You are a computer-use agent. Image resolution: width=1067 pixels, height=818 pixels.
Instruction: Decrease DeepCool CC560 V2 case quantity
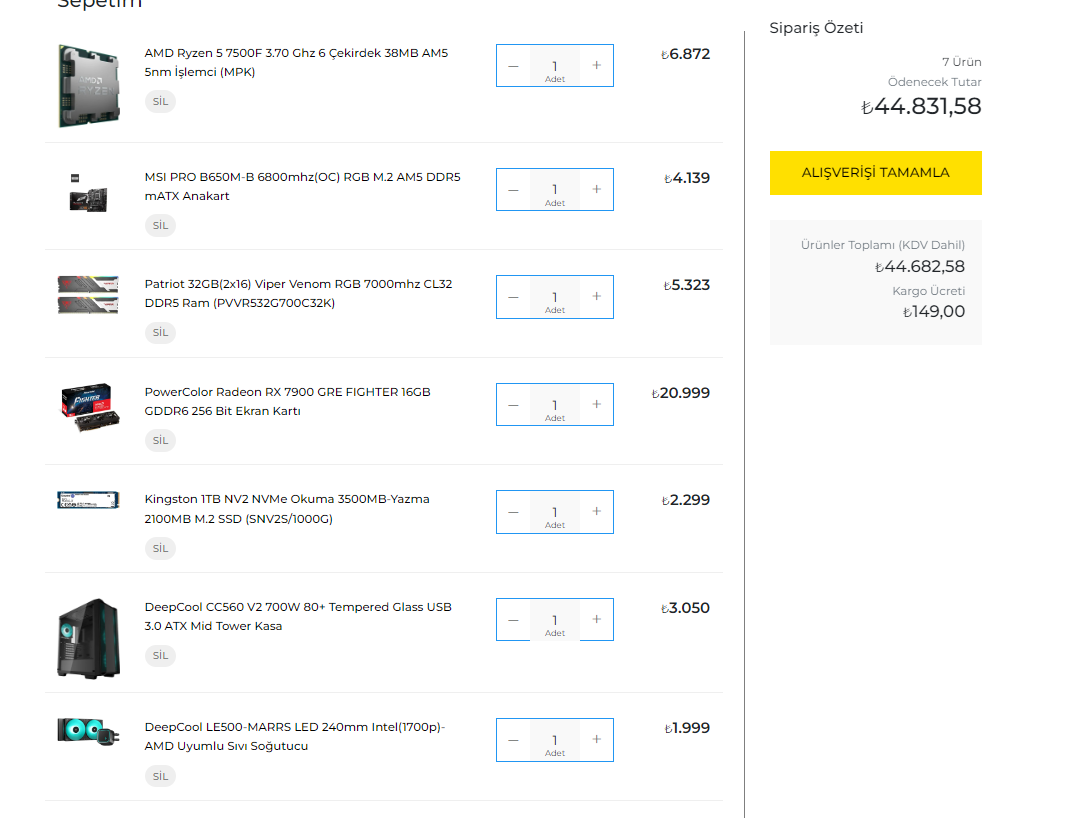tap(513, 619)
